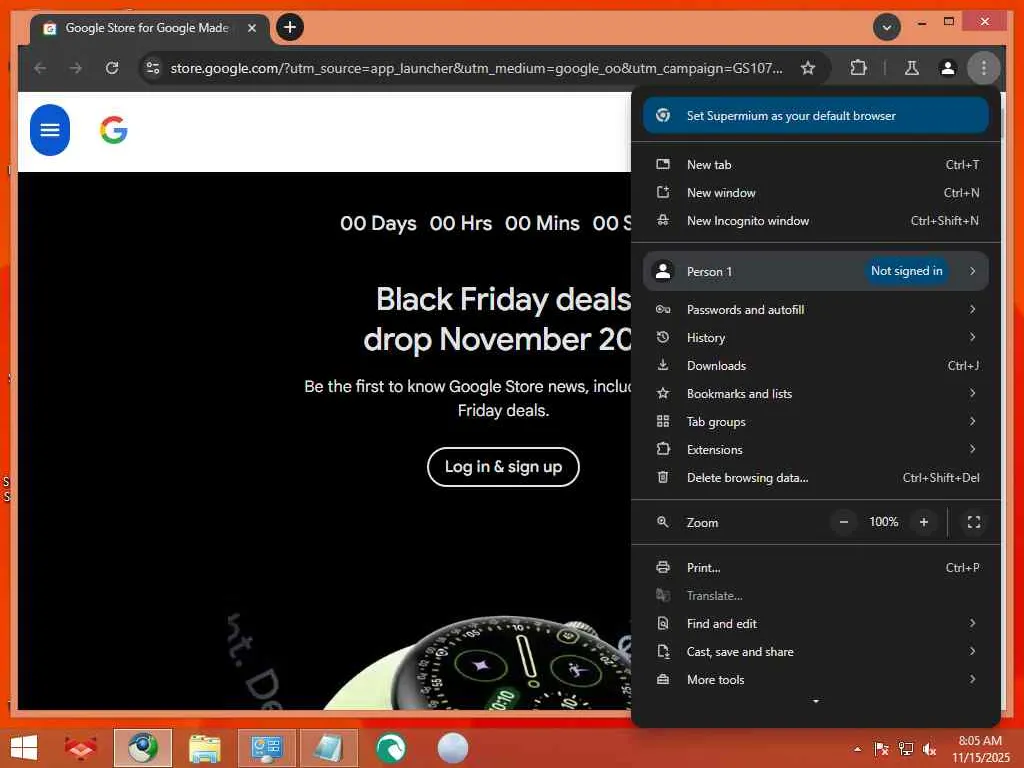Open Cast, save and share submenu
This screenshot has height=768, width=1024.
coord(816,652)
